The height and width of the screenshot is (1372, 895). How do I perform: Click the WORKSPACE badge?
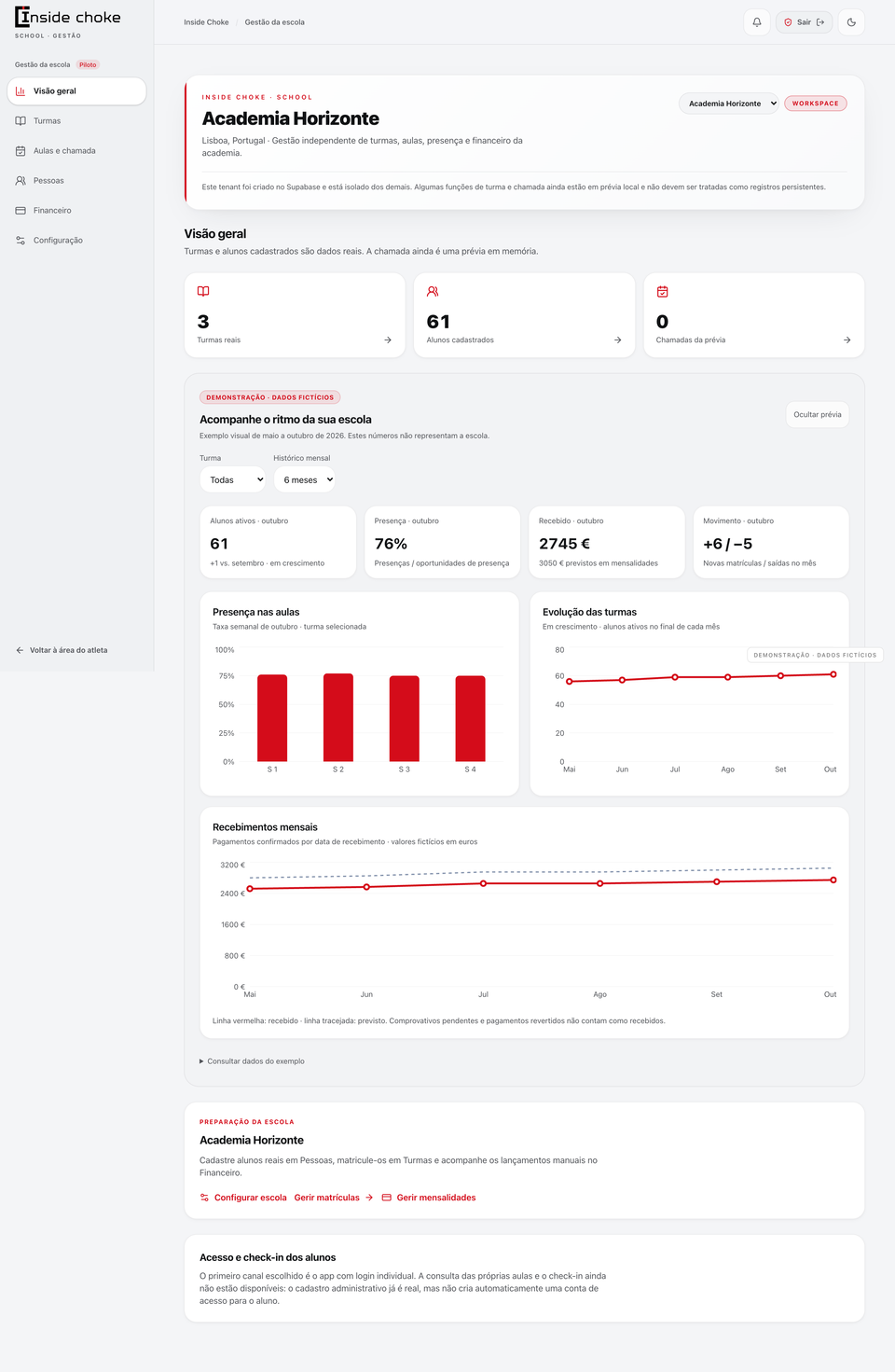tap(816, 104)
